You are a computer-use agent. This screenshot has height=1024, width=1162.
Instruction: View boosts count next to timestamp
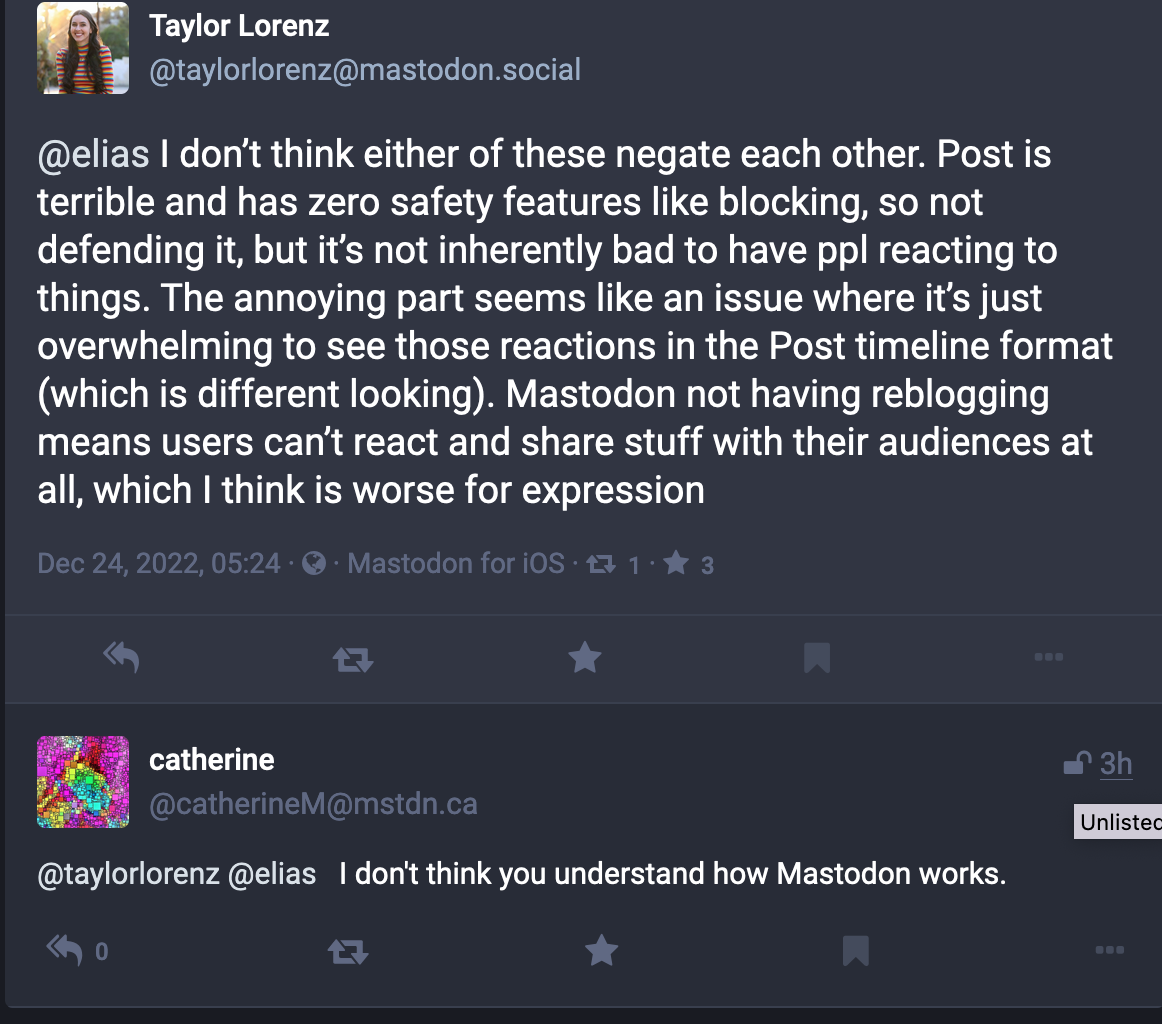point(612,565)
